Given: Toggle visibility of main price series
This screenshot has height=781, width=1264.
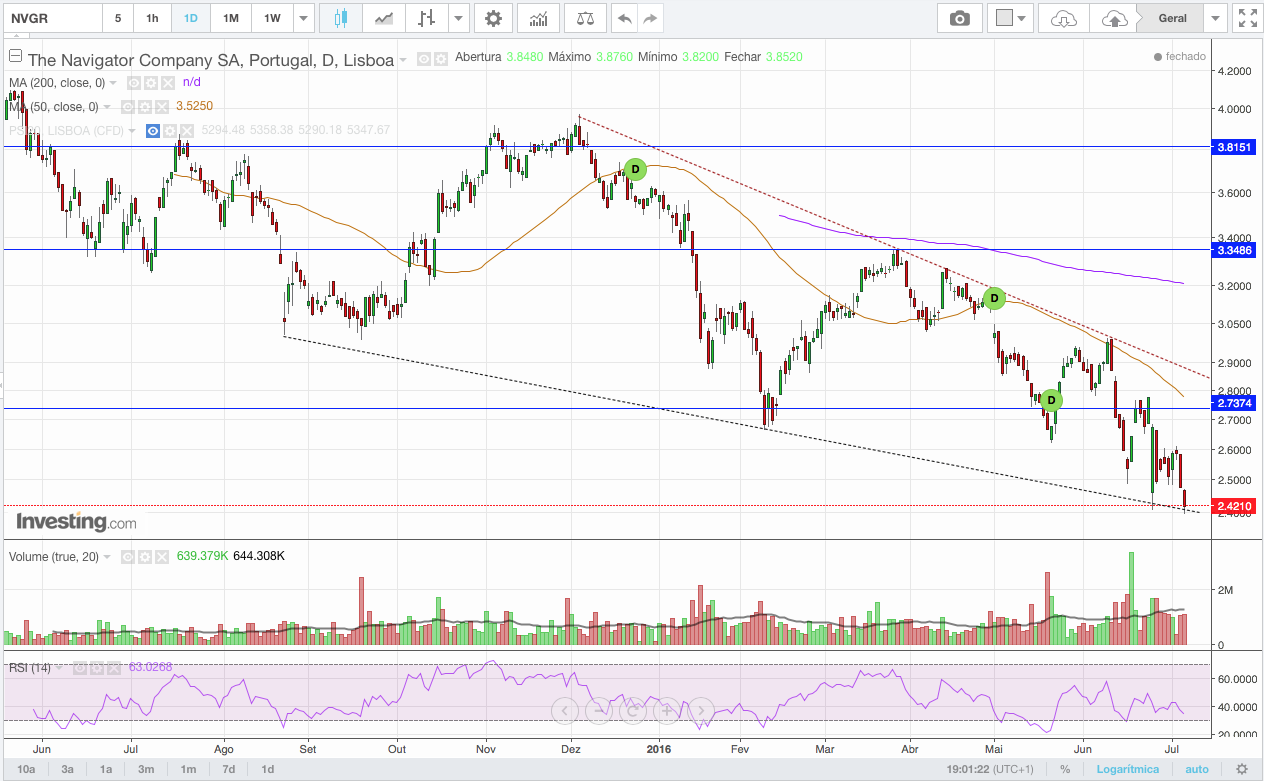Looking at the screenshot, I should [424, 59].
